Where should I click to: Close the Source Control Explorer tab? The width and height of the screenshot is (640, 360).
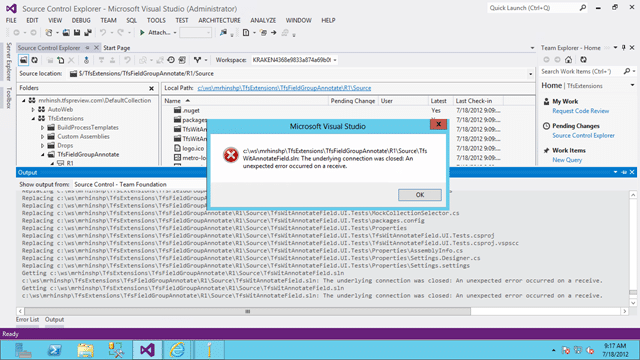pos(96,48)
